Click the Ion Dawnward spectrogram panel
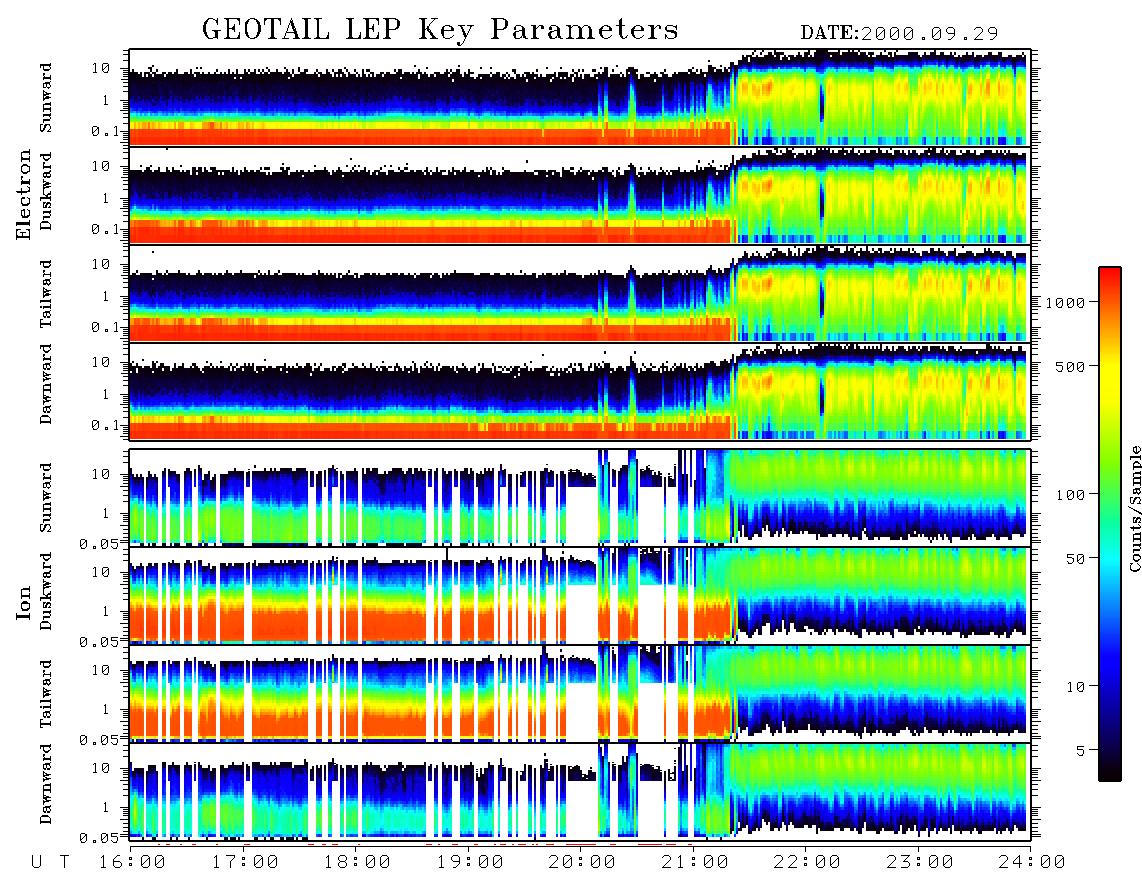Screen dimensions: 1142x880 (580, 791)
